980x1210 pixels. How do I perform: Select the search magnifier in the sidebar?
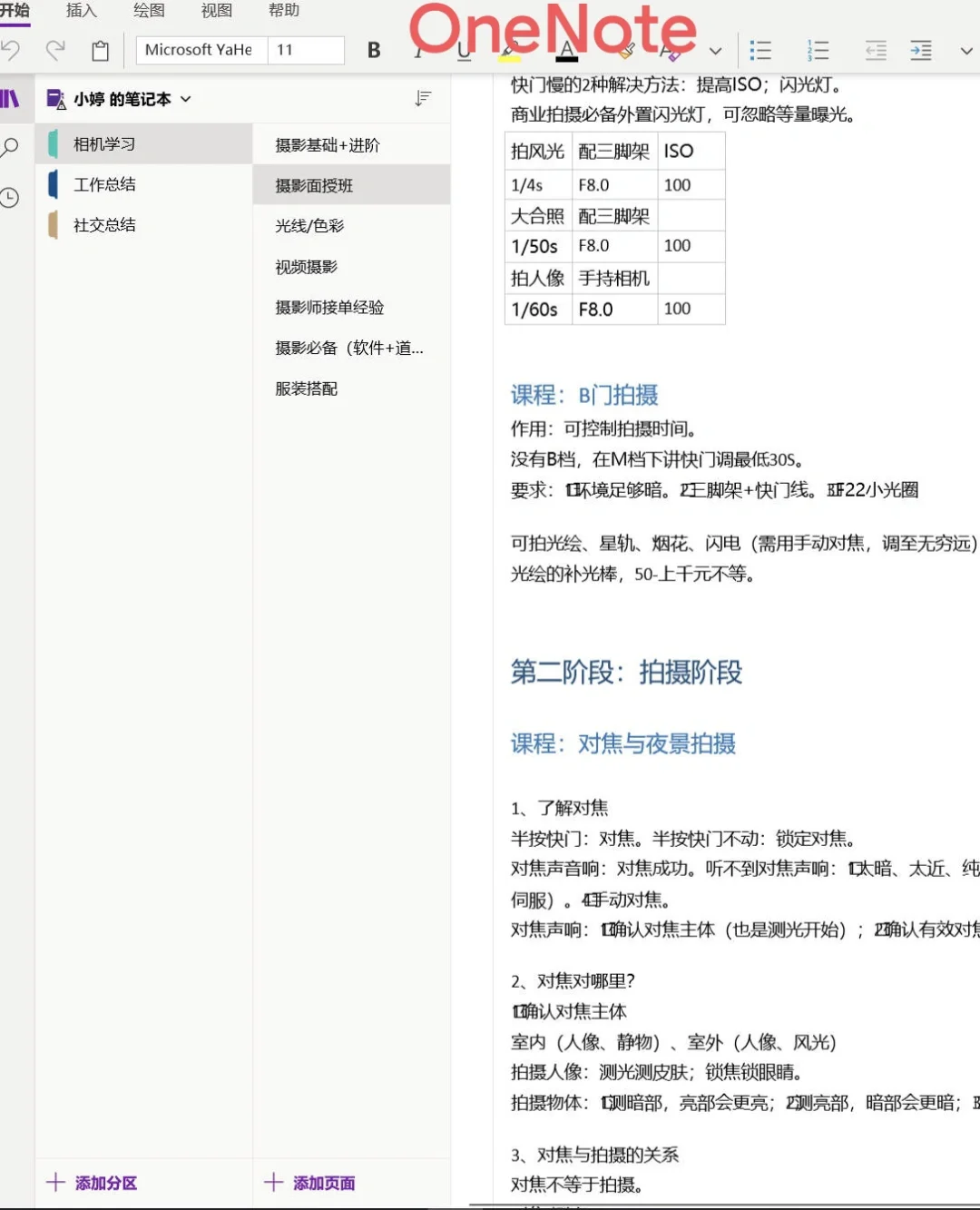10,146
